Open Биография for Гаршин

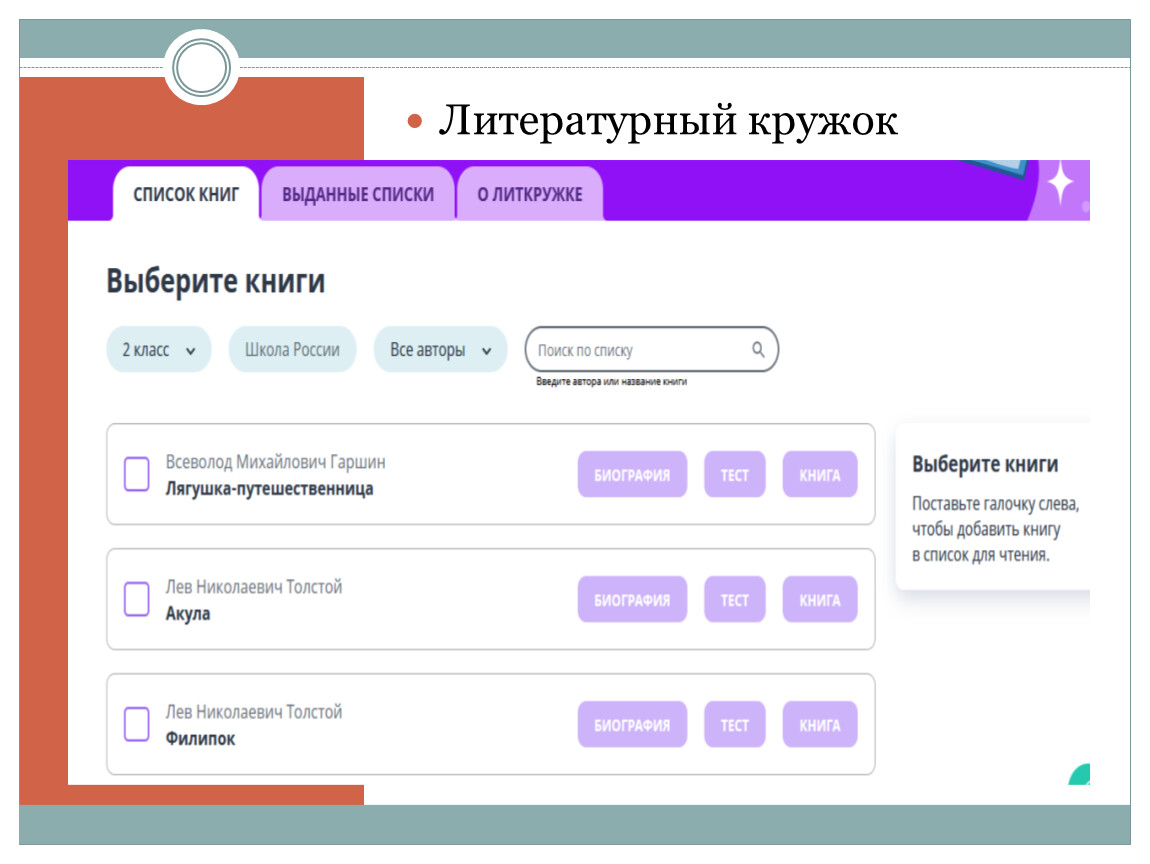[x=632, y=474]
